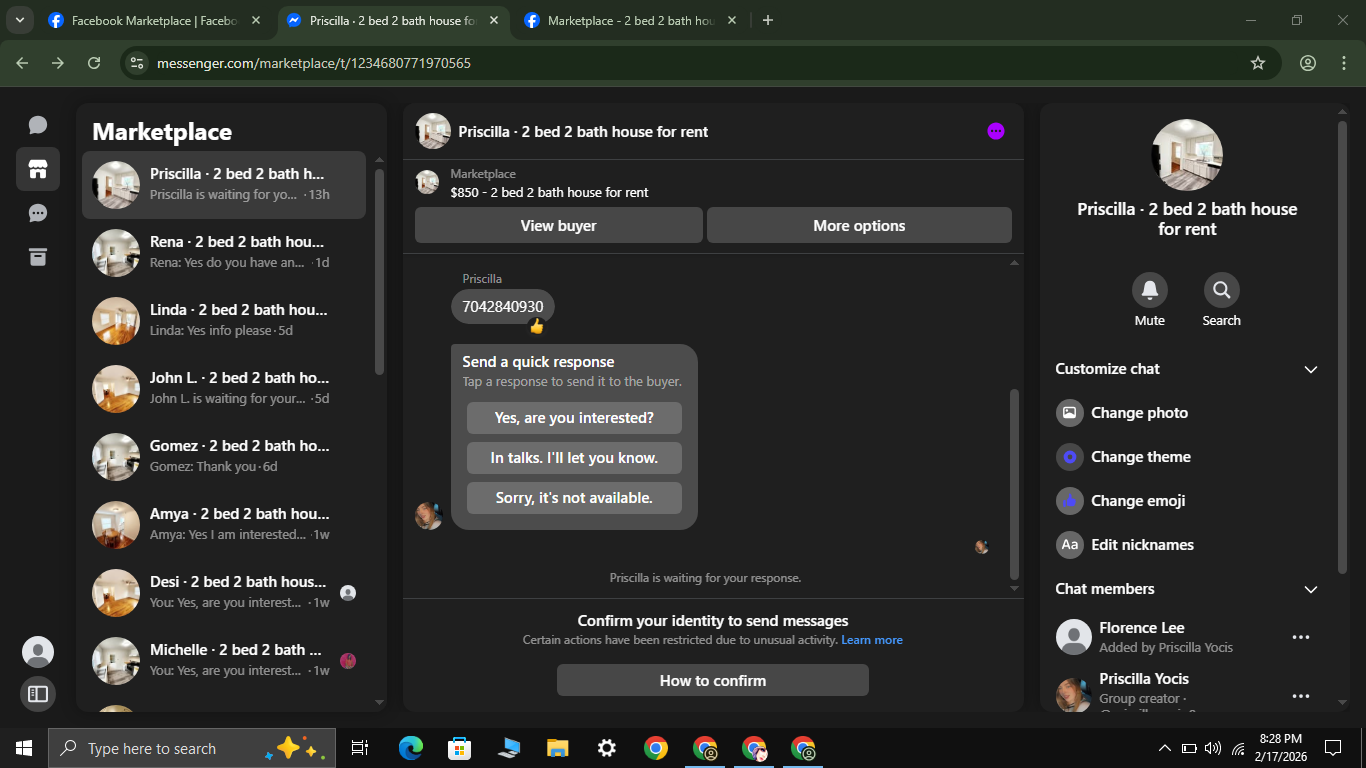Open Chrome profile icon in toolbar
Viewport: 1366px width, 768px height.
click(1308, 63)
